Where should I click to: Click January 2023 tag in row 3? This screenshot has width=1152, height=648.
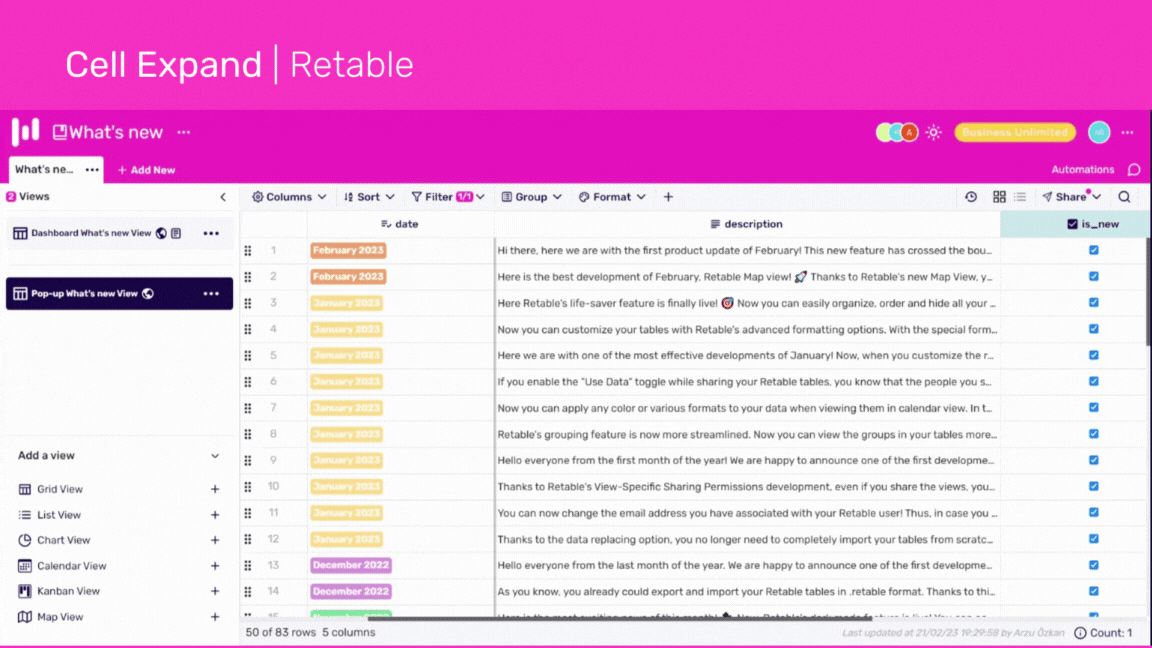346,303
